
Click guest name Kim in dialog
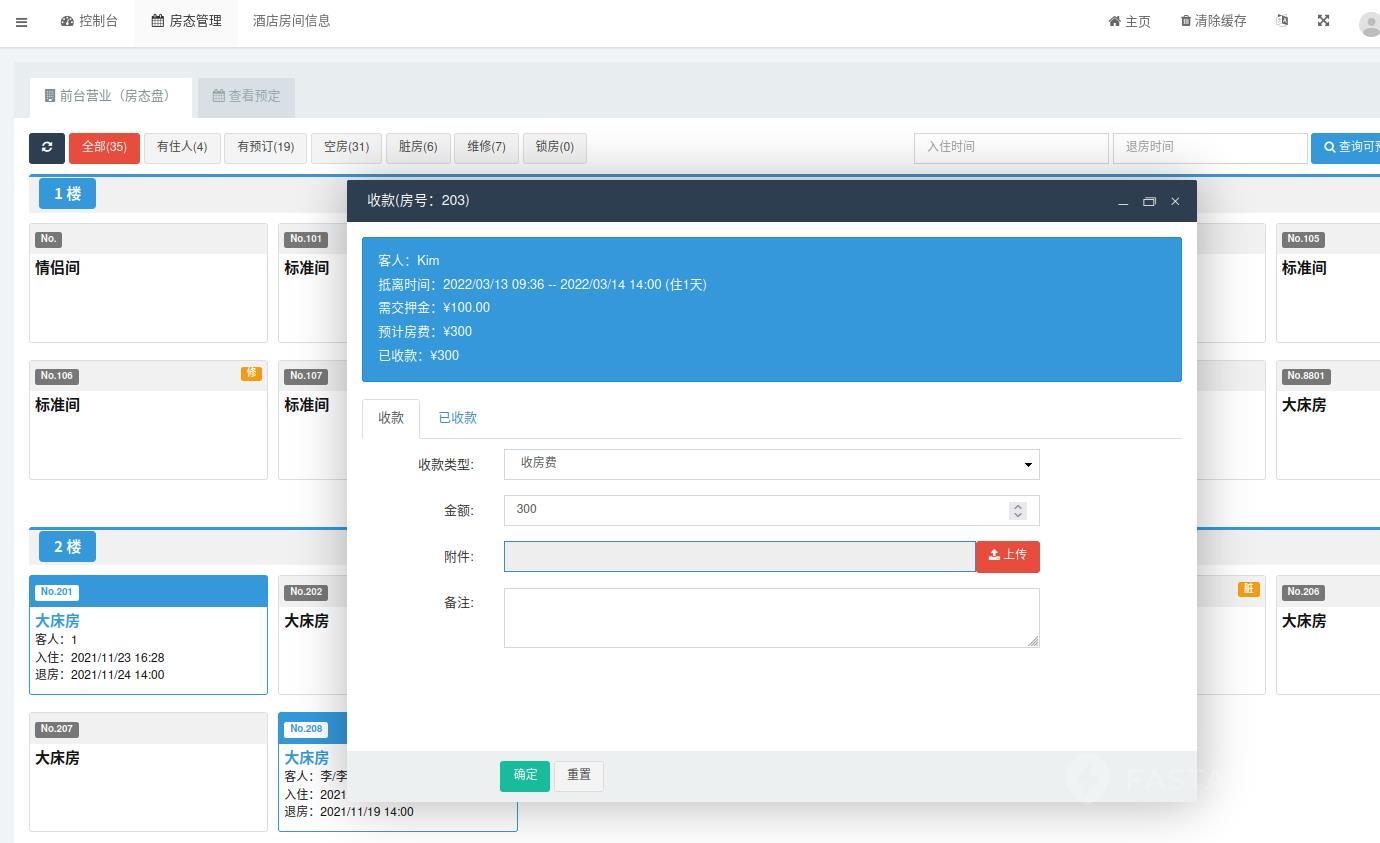428,261
